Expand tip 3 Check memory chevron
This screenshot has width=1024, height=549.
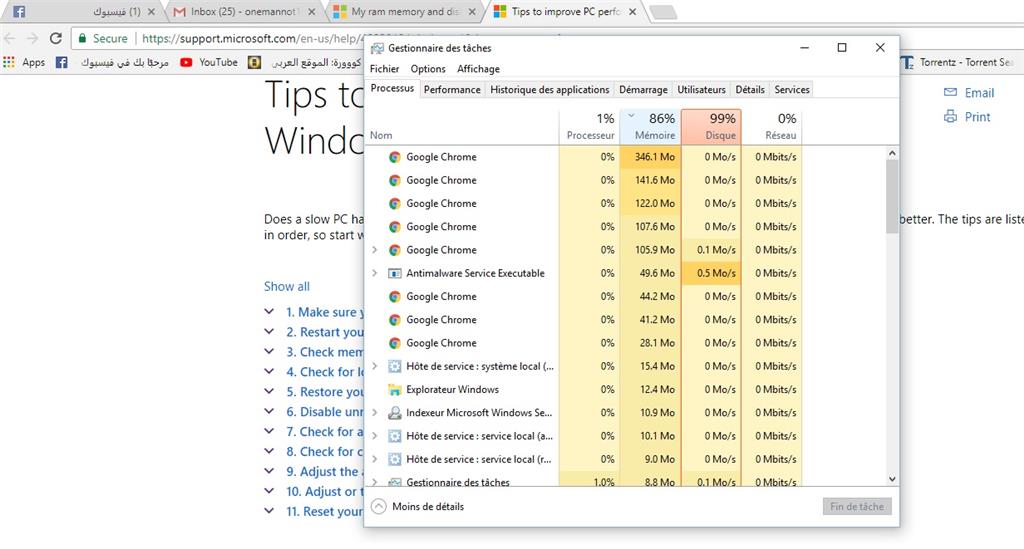(x=269, y=352)
